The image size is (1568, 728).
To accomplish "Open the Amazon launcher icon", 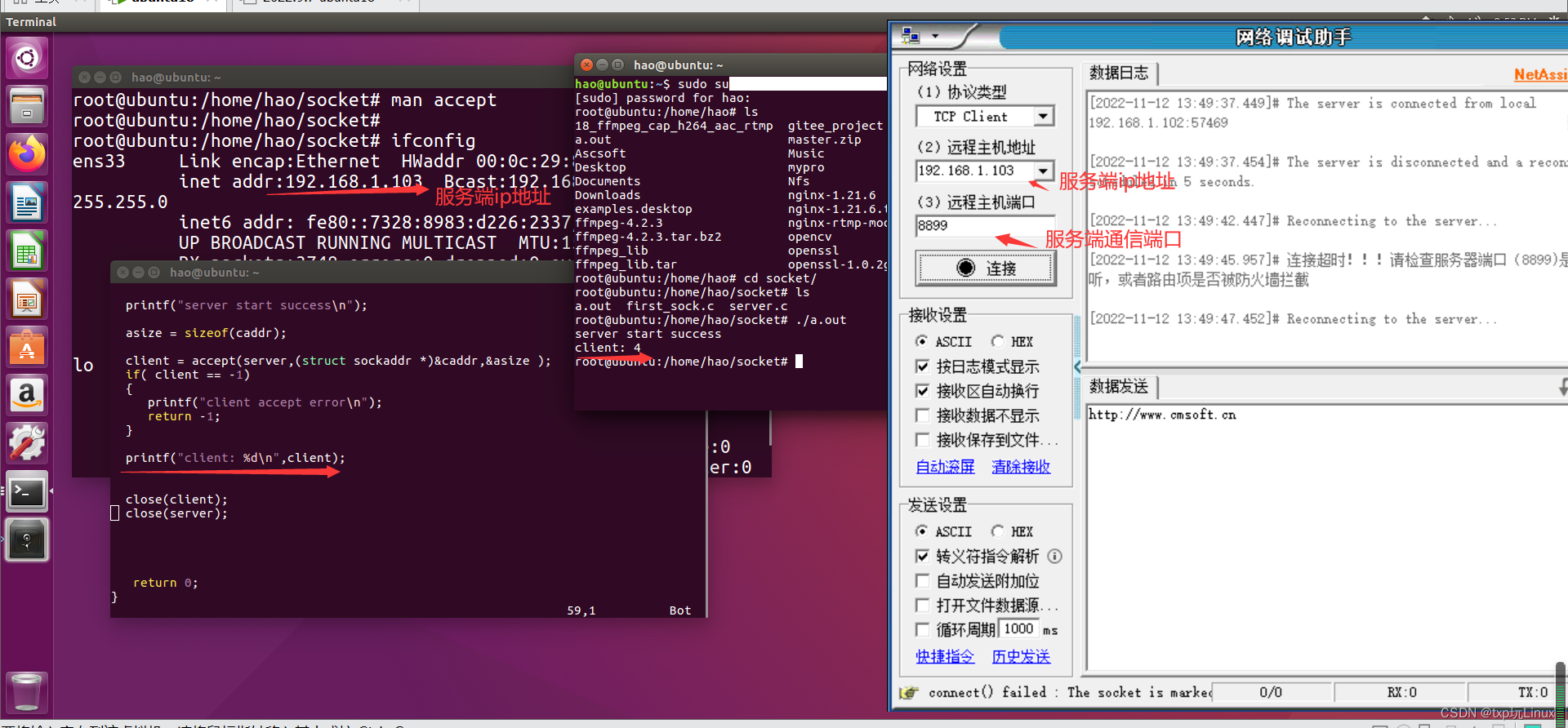I will [x=27, y=396].
